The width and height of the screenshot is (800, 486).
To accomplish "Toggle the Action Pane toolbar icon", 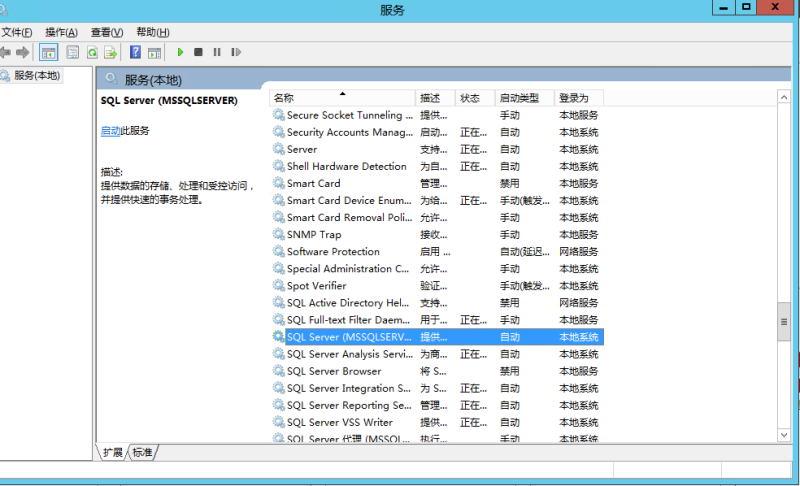I will (154, 52).
